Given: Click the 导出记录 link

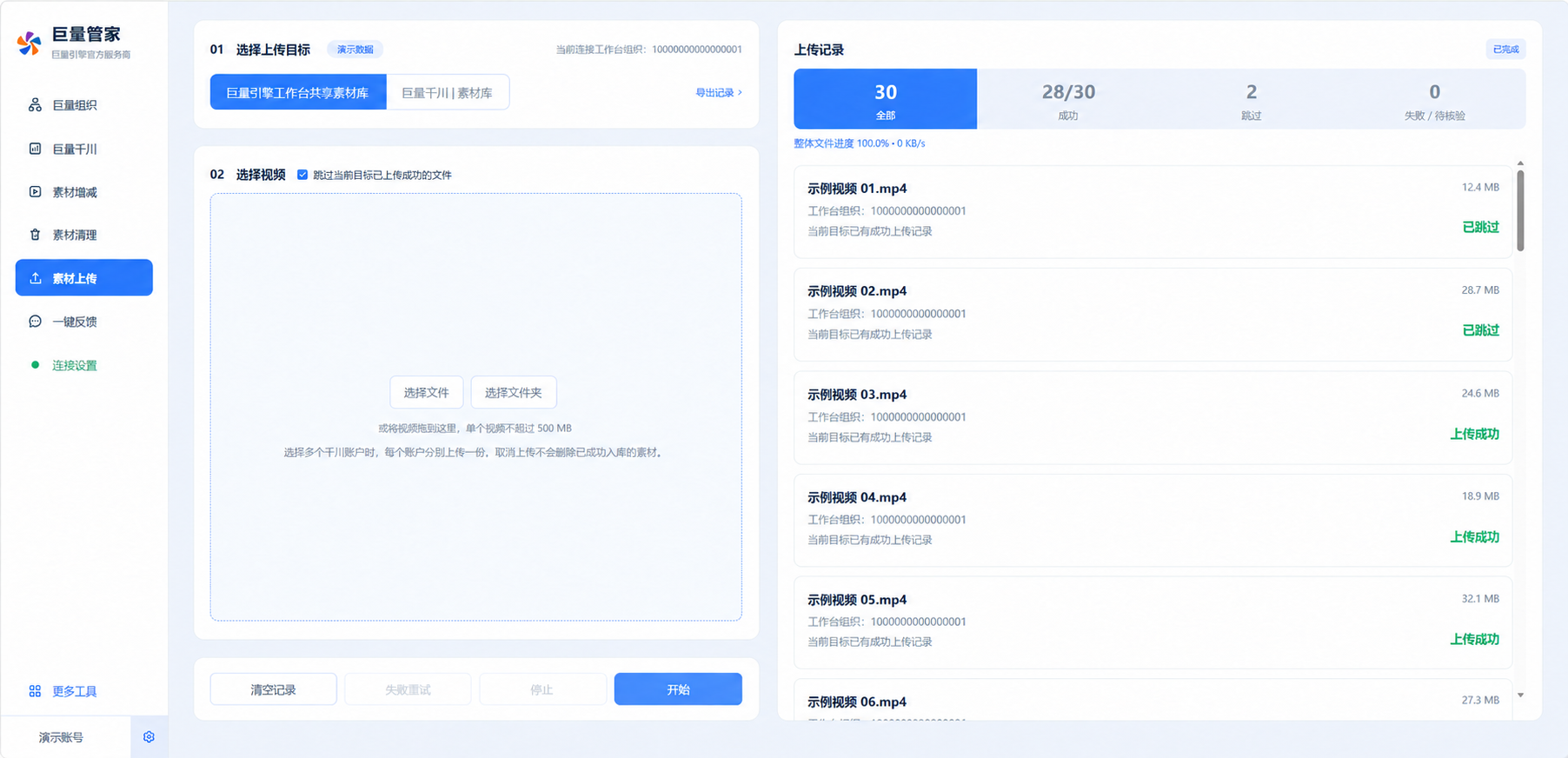Looking at the screenshot, I should pyautogui.click(x=718, y=92).
